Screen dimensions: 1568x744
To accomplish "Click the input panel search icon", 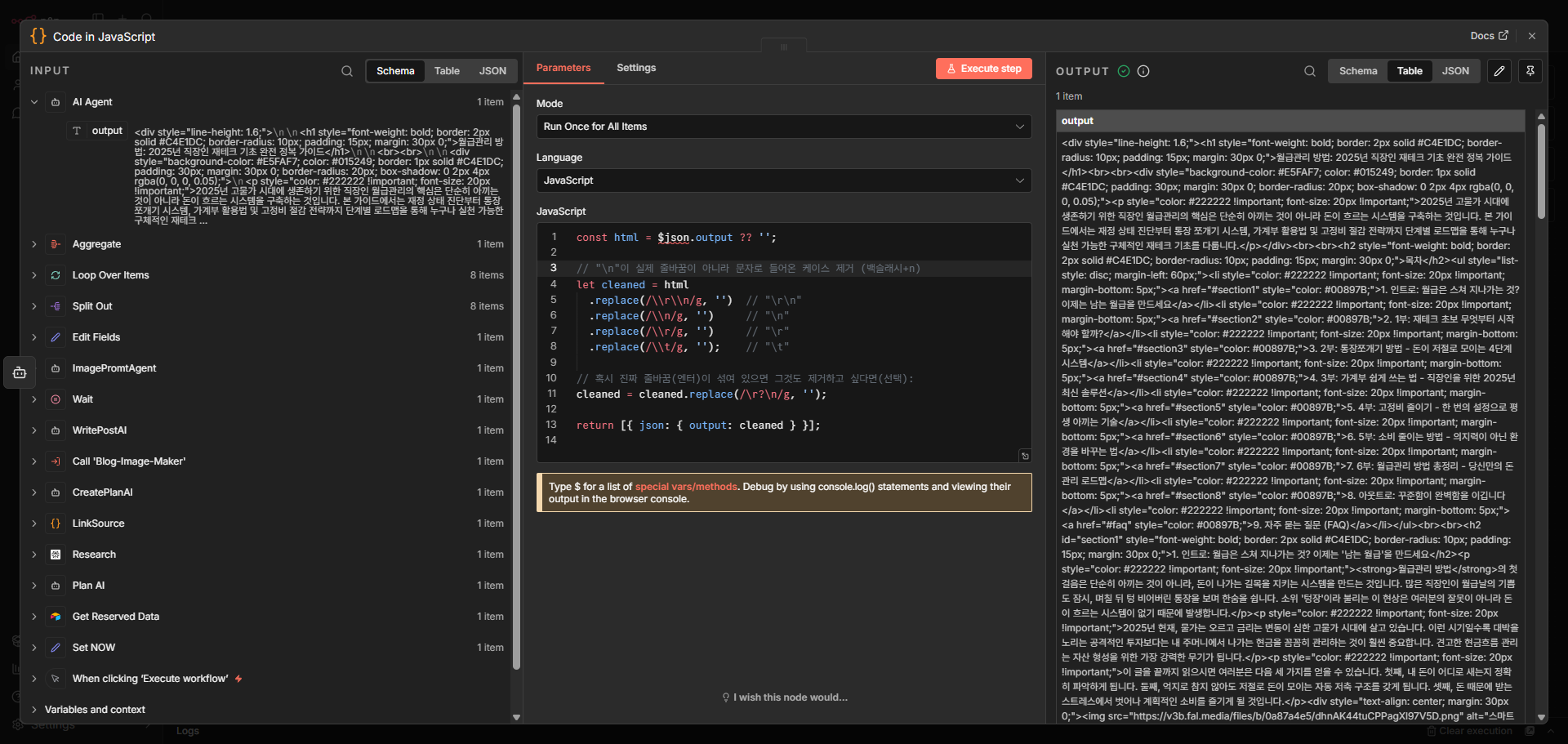I will point(347,71).
